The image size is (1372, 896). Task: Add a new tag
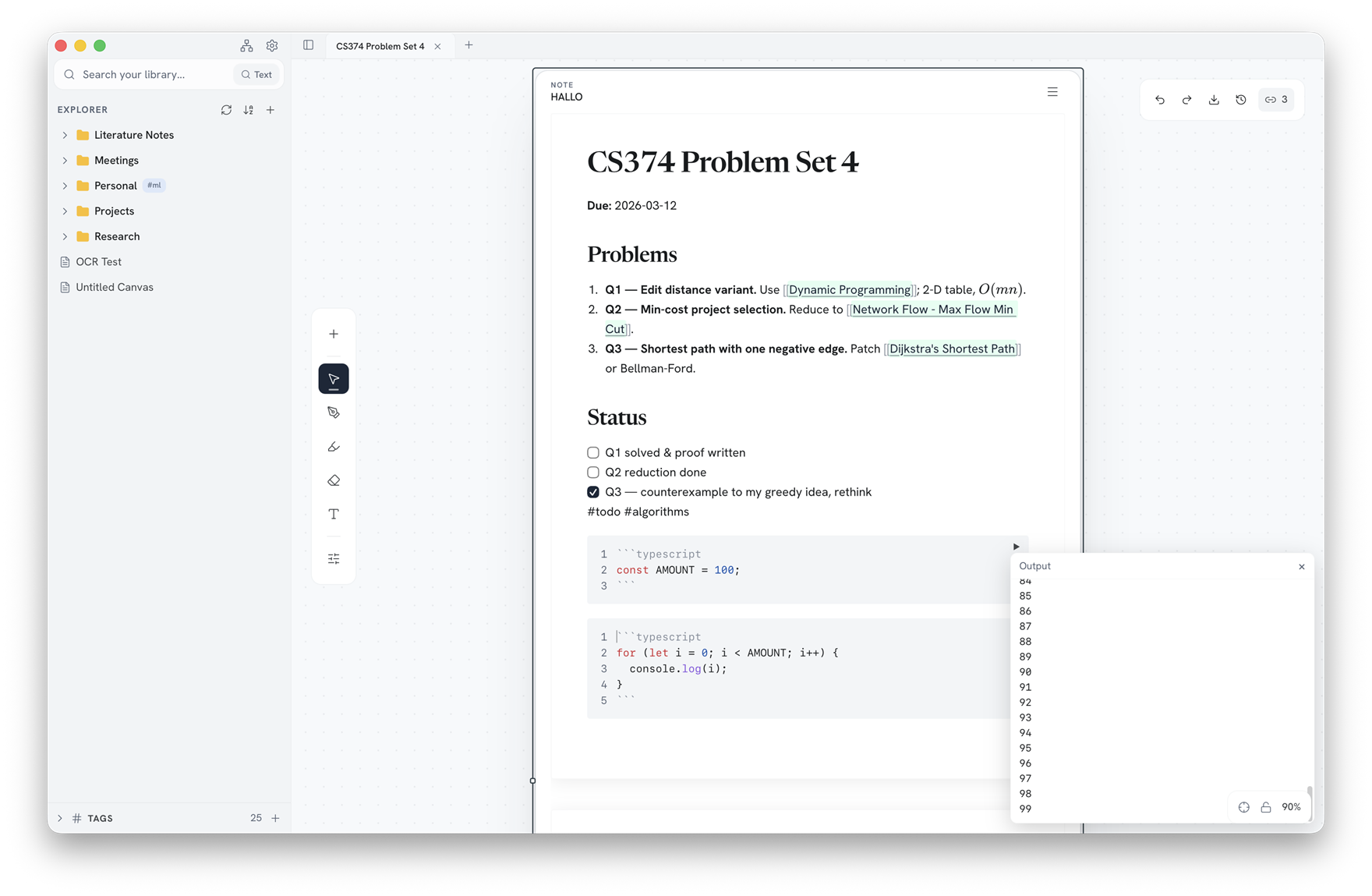point(275,818)
